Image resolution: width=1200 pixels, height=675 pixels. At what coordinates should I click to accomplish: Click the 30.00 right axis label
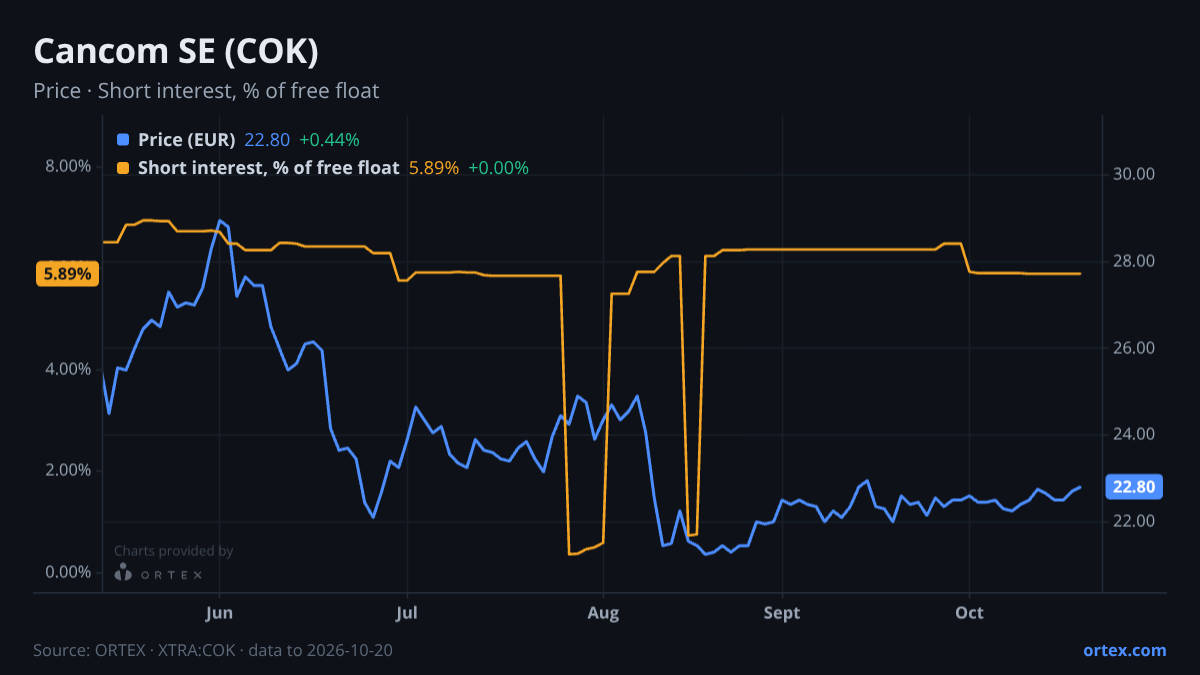(1134, 174)
